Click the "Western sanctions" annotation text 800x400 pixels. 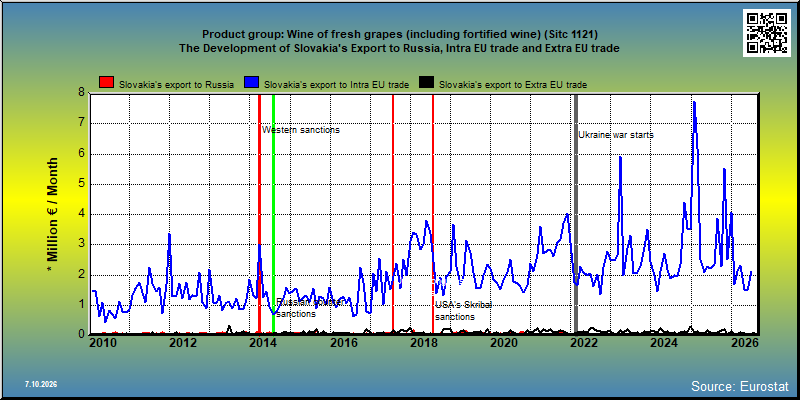coord(301,130)
